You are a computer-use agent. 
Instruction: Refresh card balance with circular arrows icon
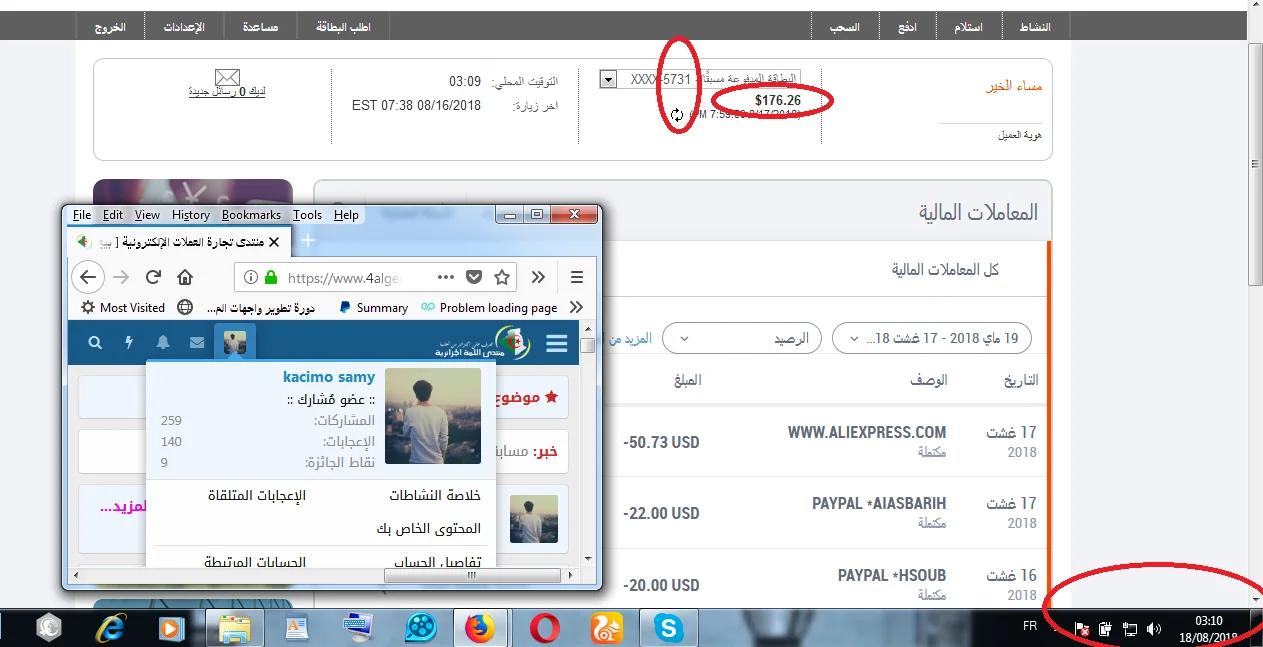tap(677, 115)
